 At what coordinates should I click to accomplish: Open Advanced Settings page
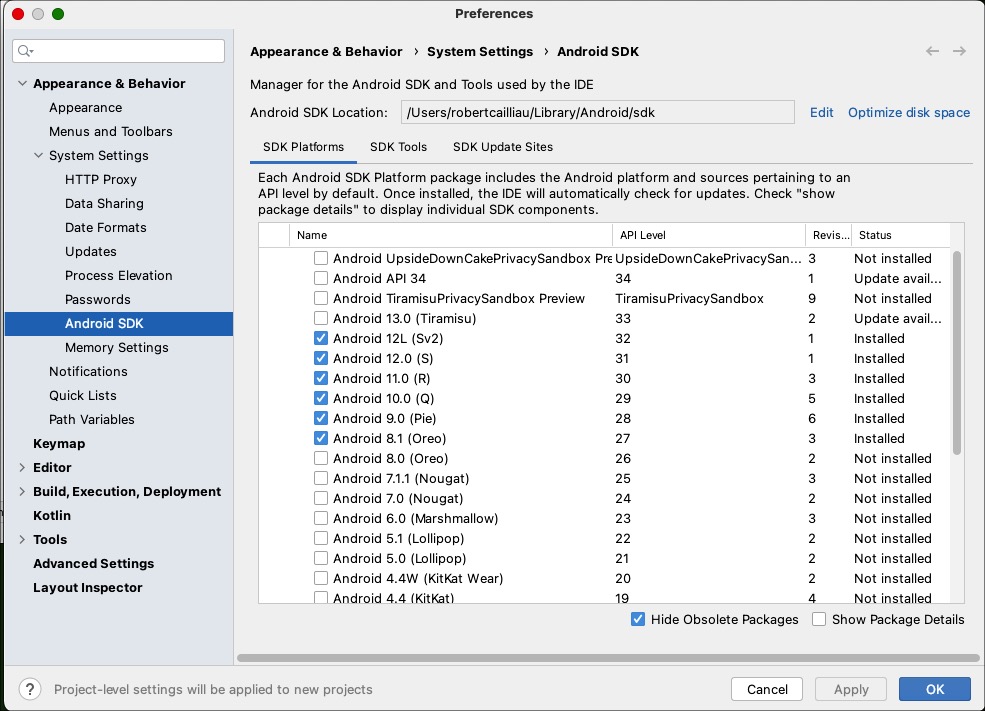(93, 563)
